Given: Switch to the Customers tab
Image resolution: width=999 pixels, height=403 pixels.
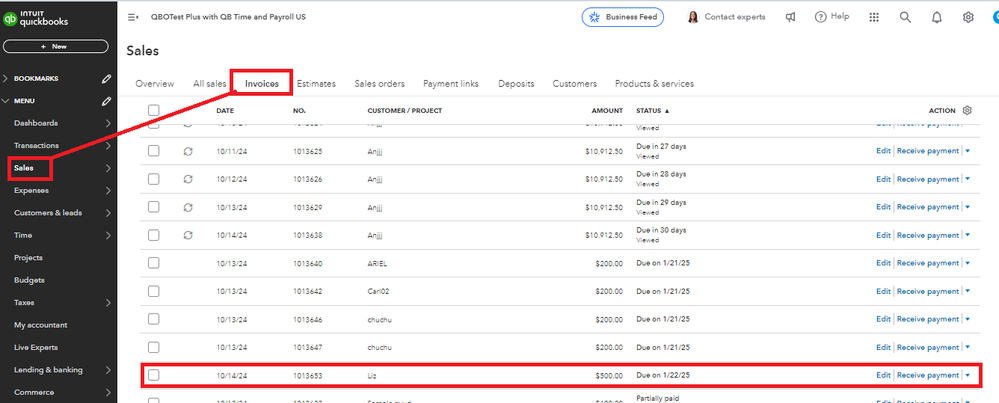Looking at the screenshot, I should tap(575, 83).
